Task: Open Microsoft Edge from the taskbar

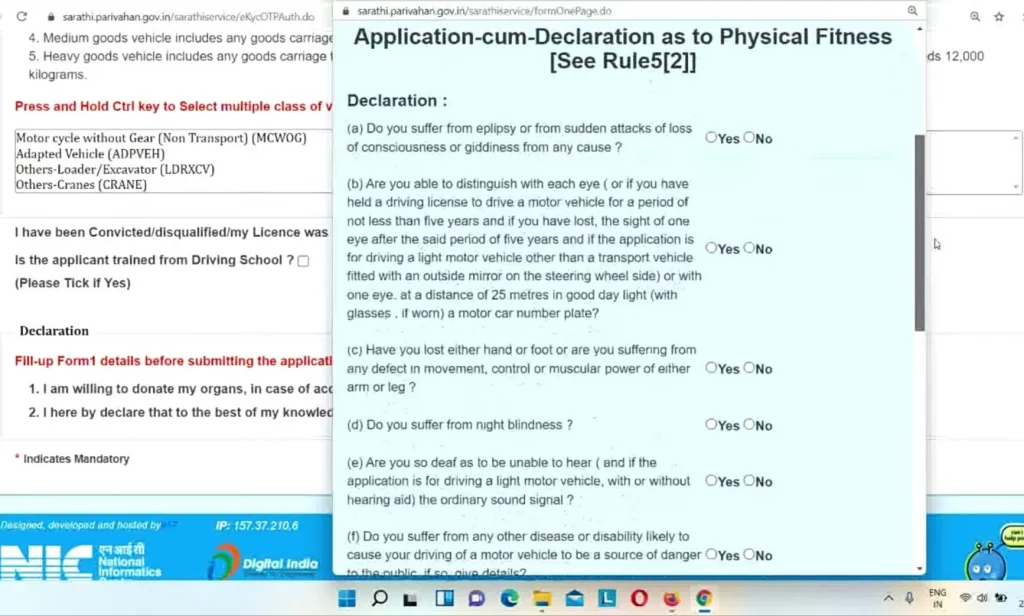Action: (509, 598)
